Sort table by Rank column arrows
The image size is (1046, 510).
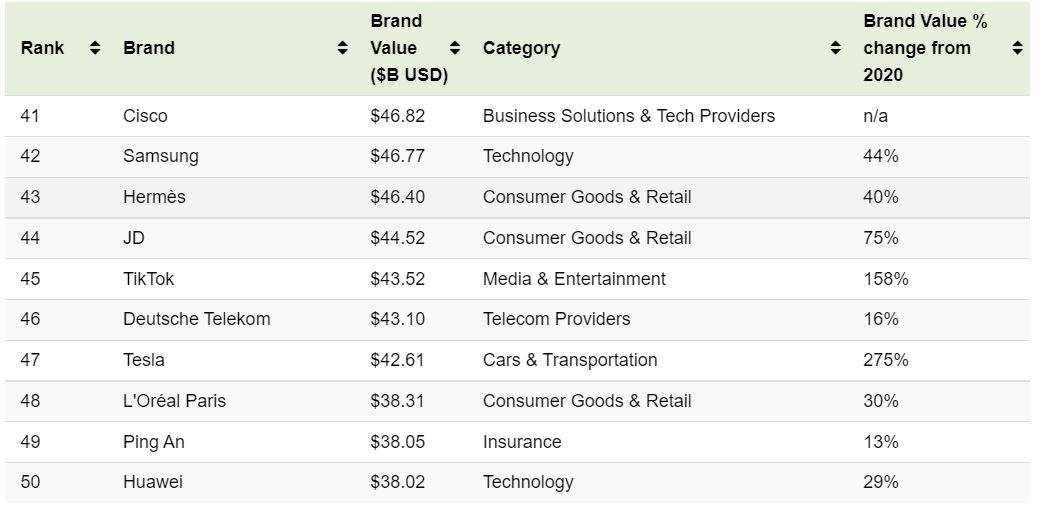pyautogui.click(x=95, y=48)
